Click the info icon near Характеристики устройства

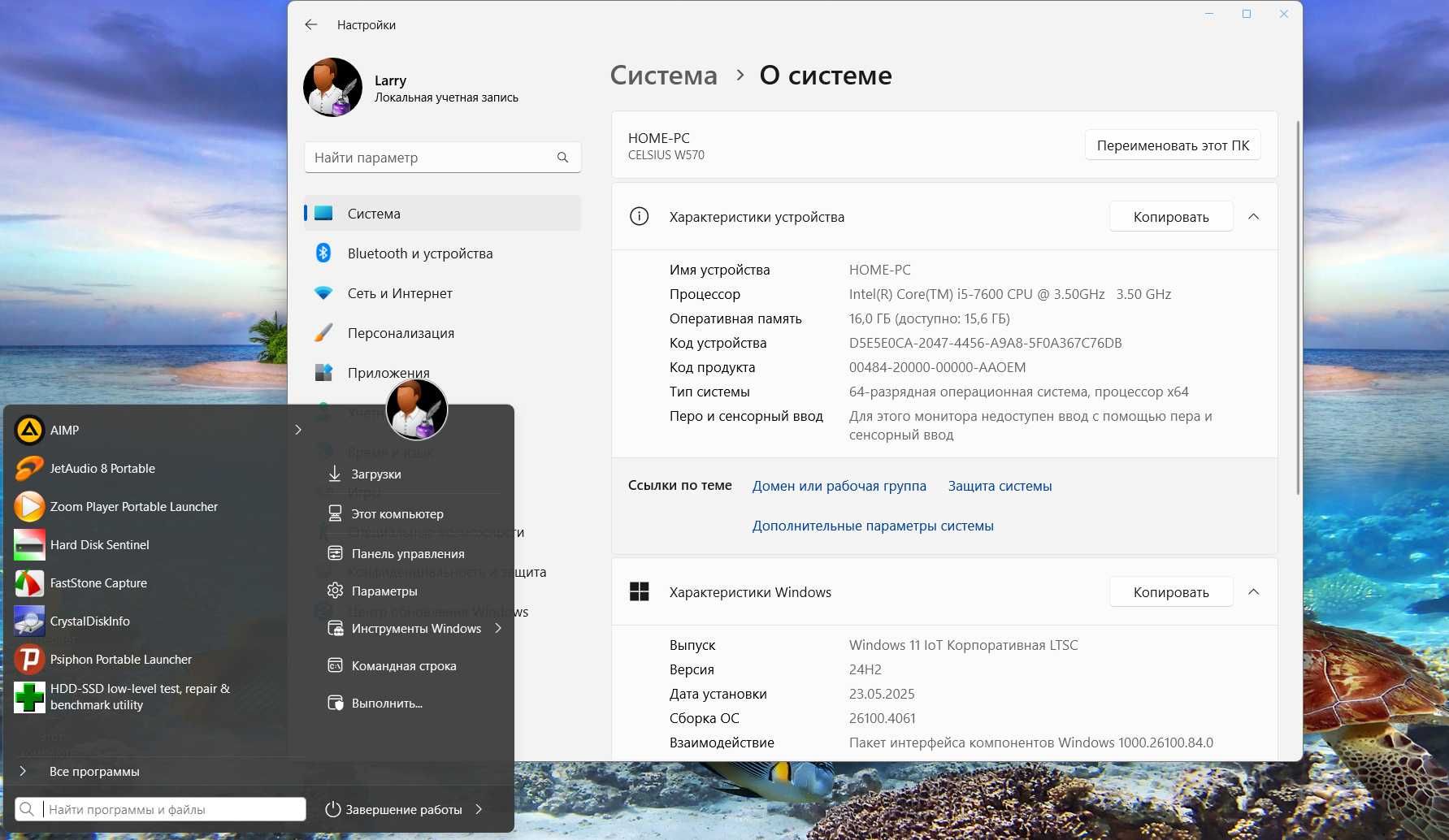[640, 217]
